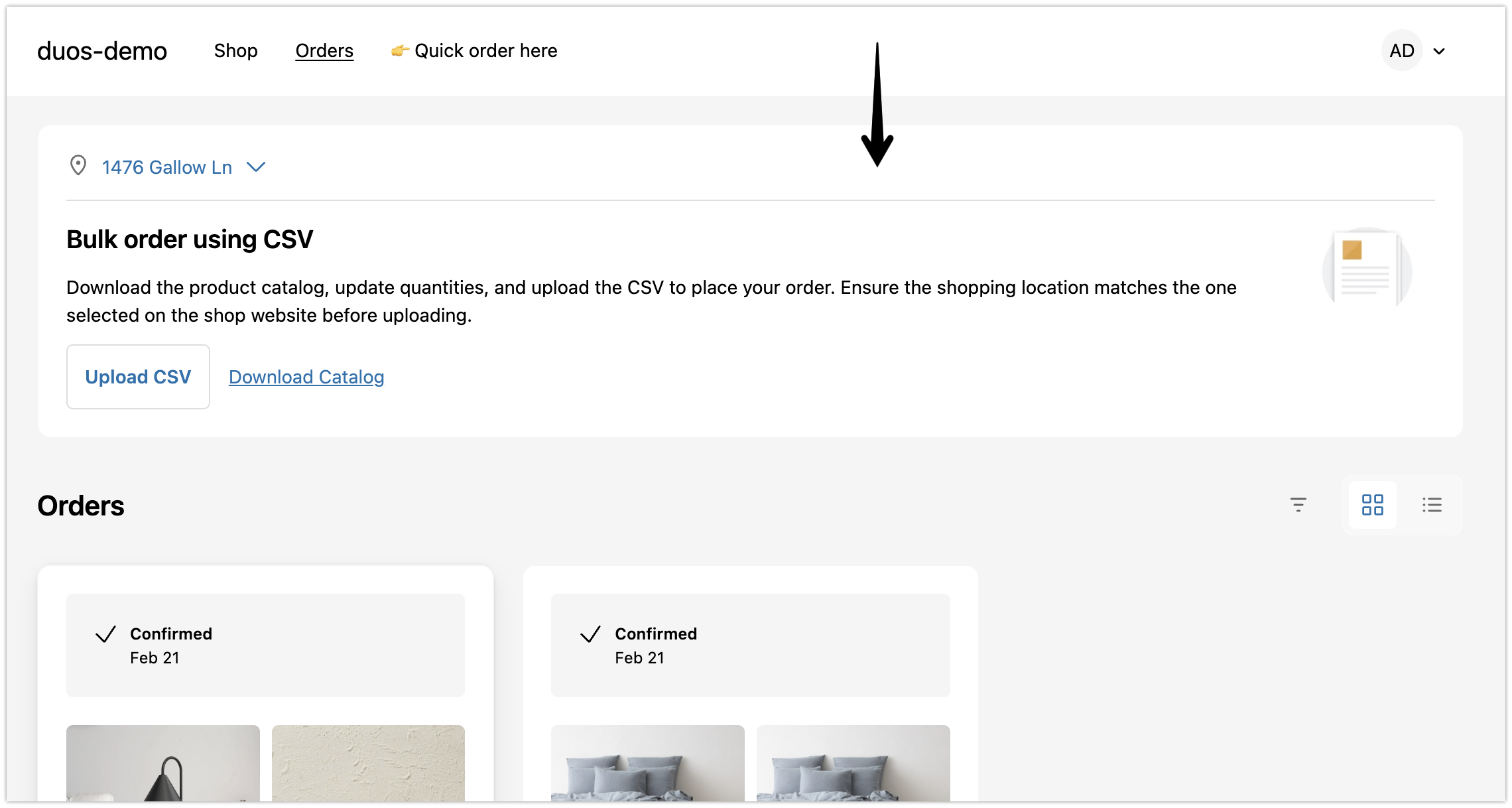The image size is (1512, 808).
Task: Switch orders to grid view
Action: point(1372,505)
